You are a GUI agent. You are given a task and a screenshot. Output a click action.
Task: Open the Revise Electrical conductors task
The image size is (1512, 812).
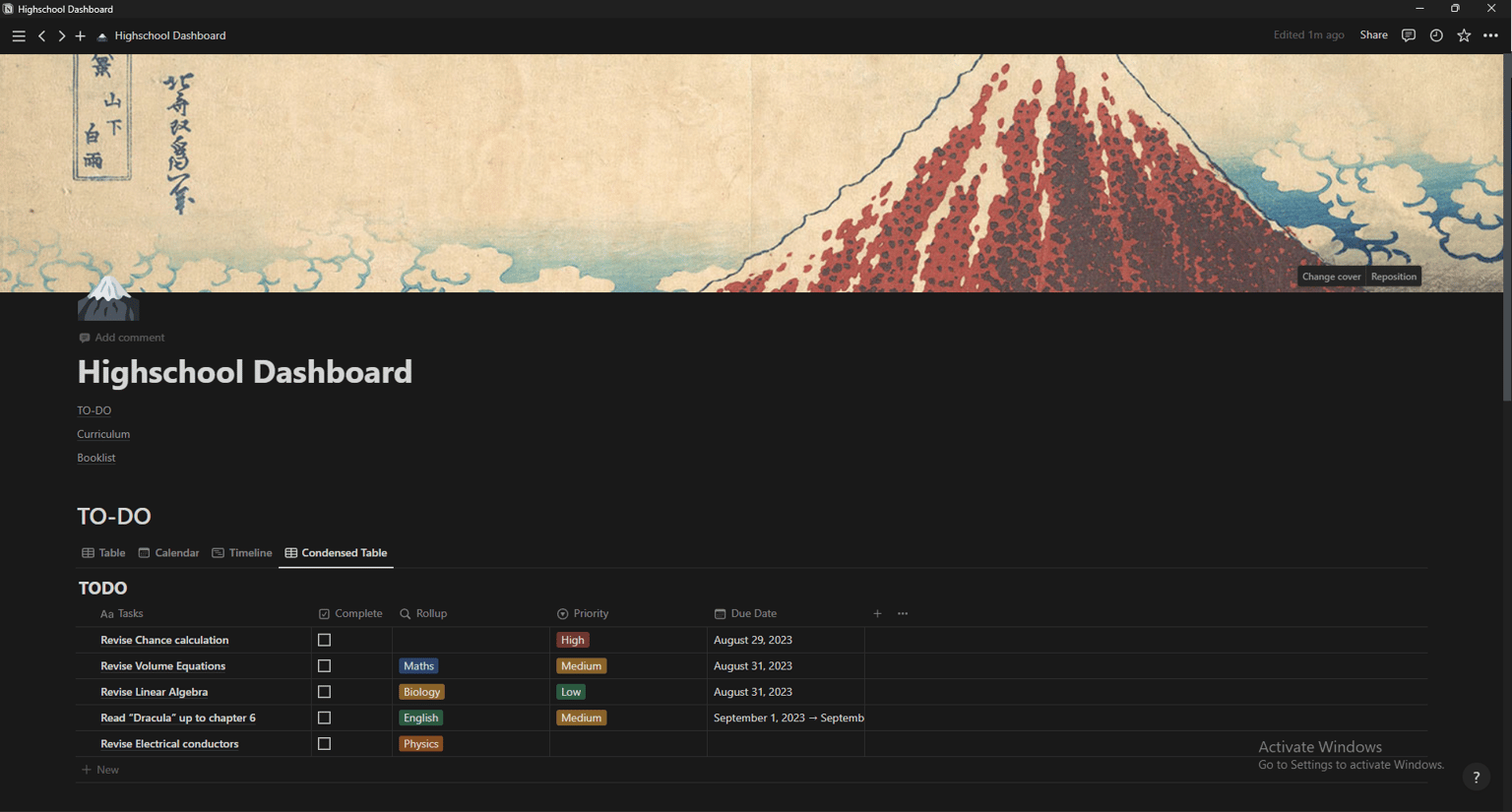[x=169, y=744]
